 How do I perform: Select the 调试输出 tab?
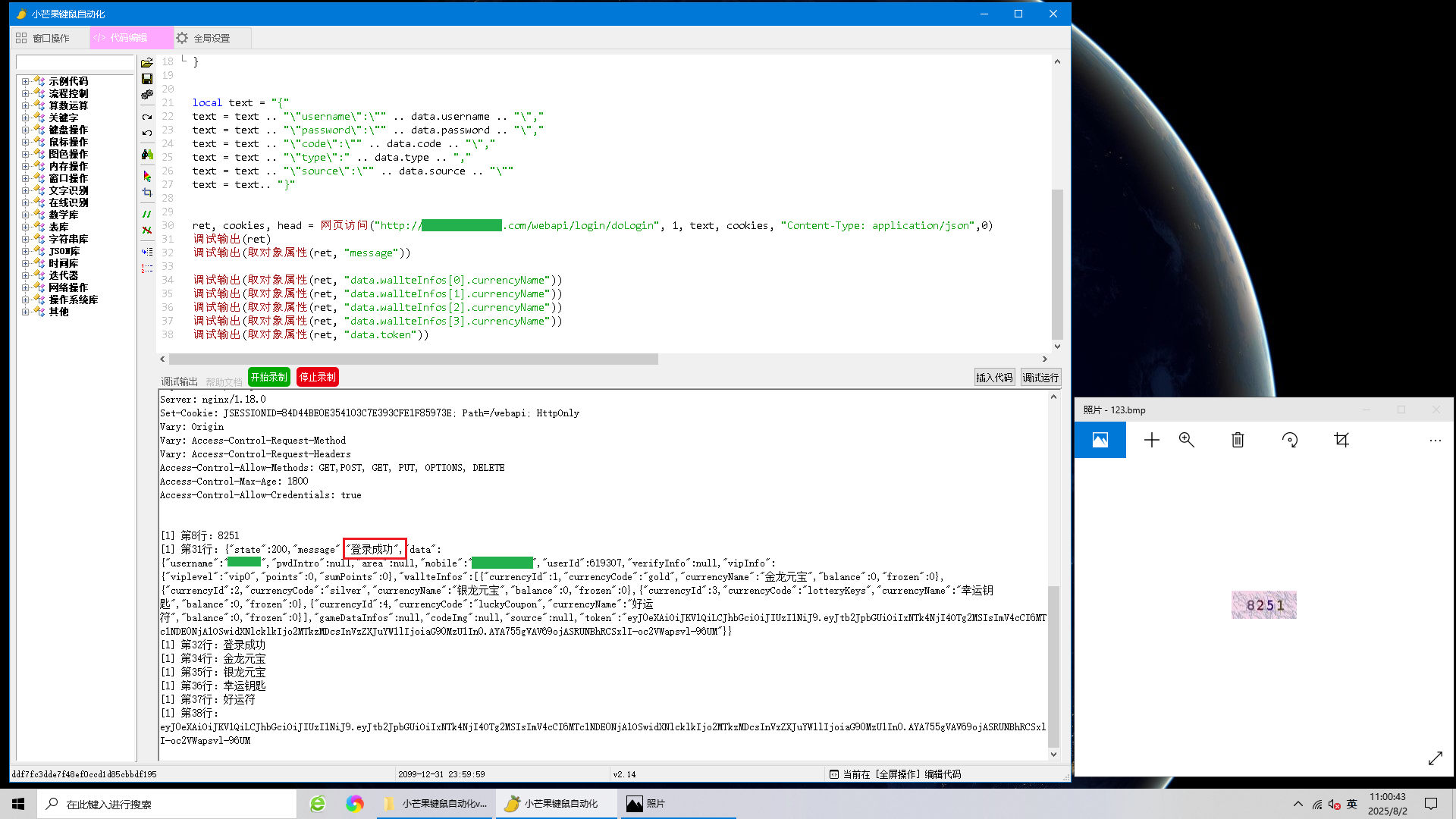[x=179, y=381]
